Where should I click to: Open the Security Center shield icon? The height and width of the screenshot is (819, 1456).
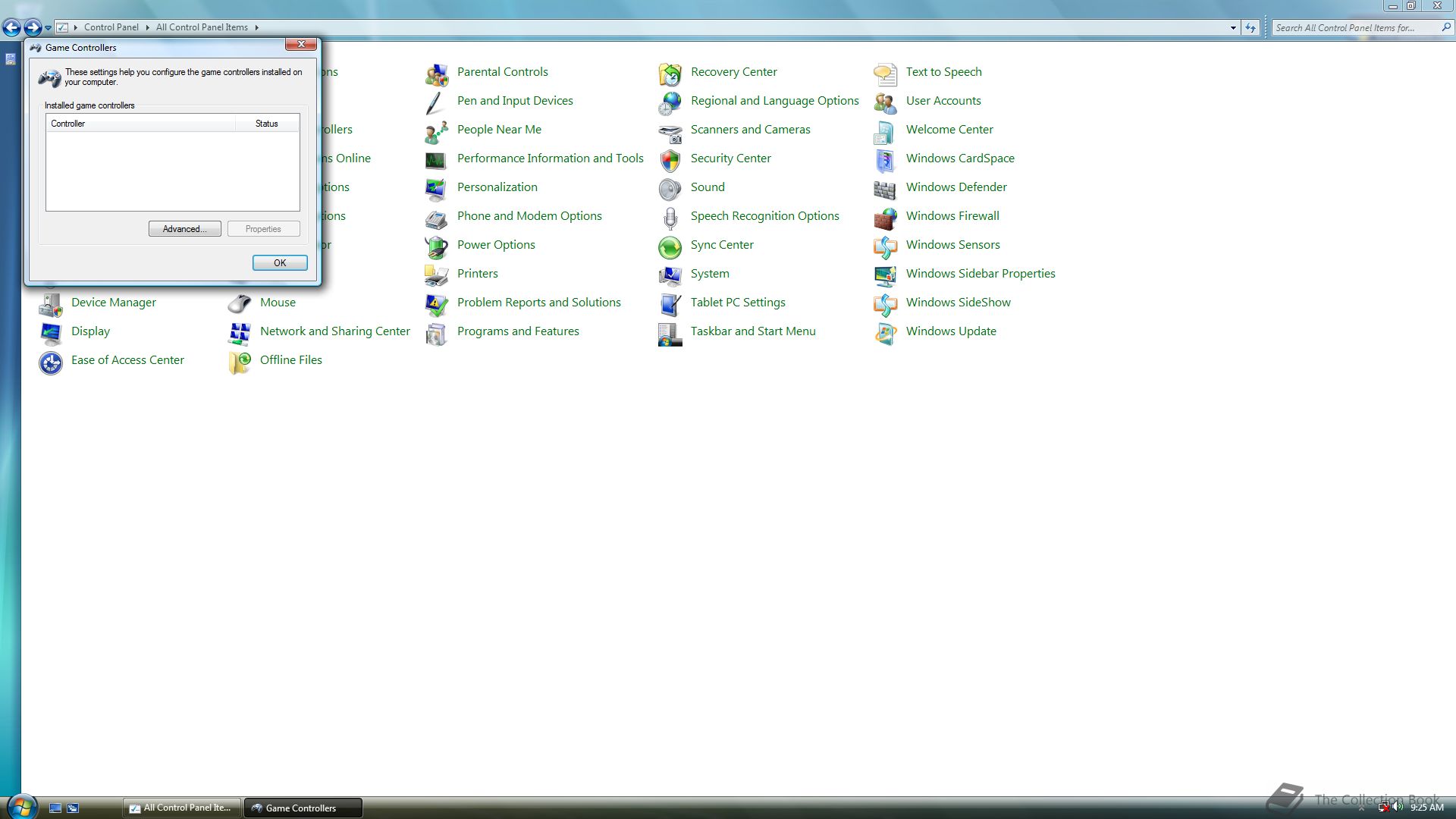pyautogui.click(x=670, y=160)
